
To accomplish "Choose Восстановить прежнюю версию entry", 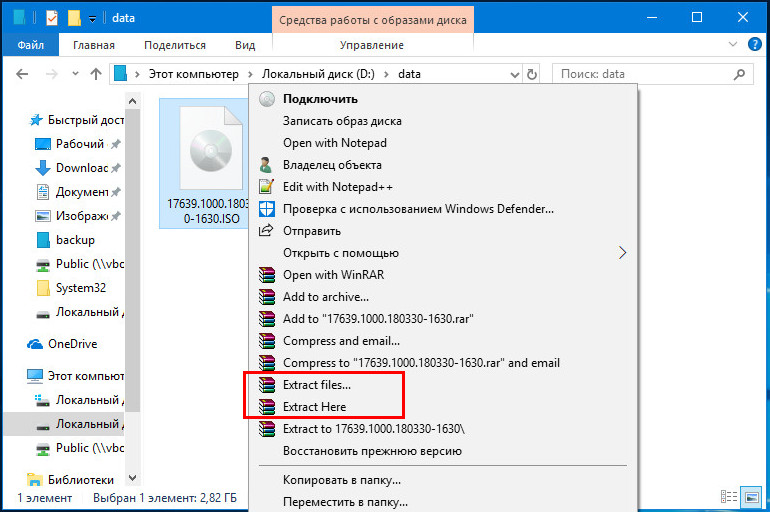I will click(x=443, y=451).
